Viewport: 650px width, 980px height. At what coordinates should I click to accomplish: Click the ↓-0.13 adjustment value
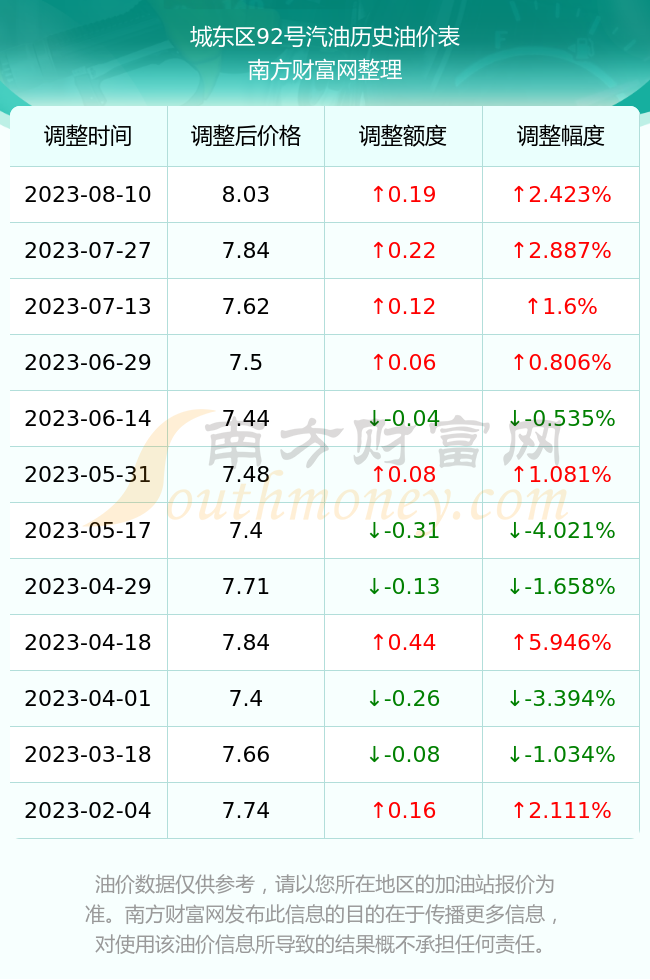[x=403, y=586]
